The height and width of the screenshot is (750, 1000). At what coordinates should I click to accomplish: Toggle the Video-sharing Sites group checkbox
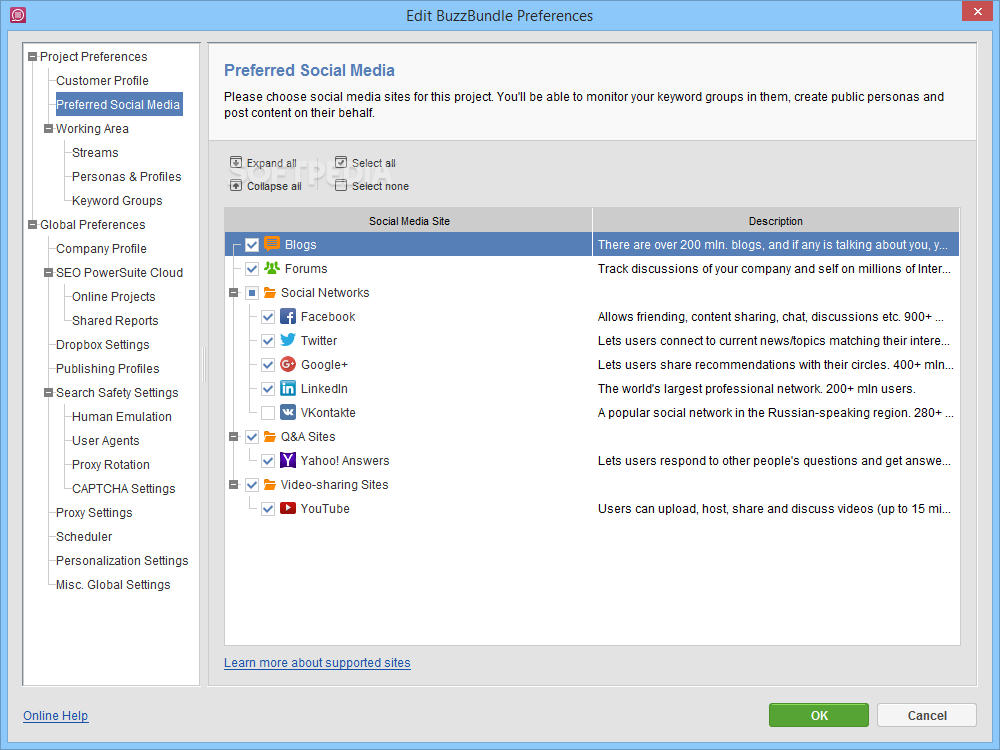pos(252,485)
